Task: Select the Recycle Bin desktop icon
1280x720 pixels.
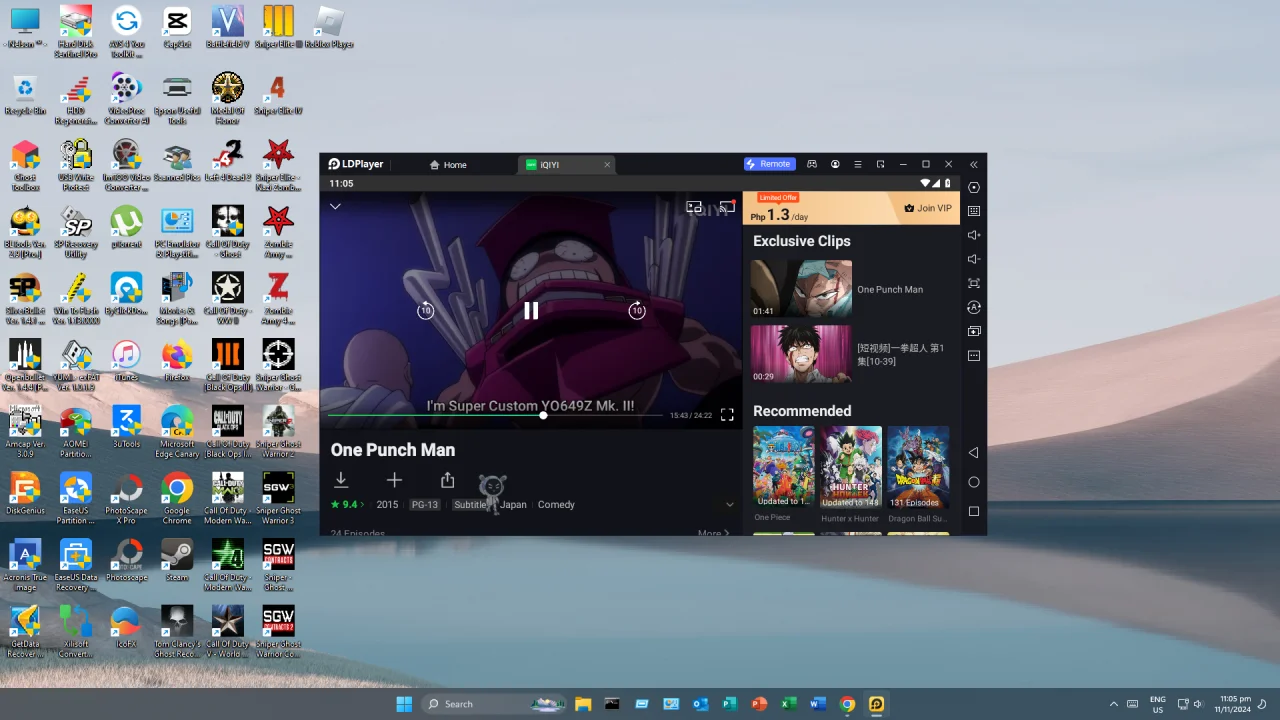Action: [x=25, y=94]
